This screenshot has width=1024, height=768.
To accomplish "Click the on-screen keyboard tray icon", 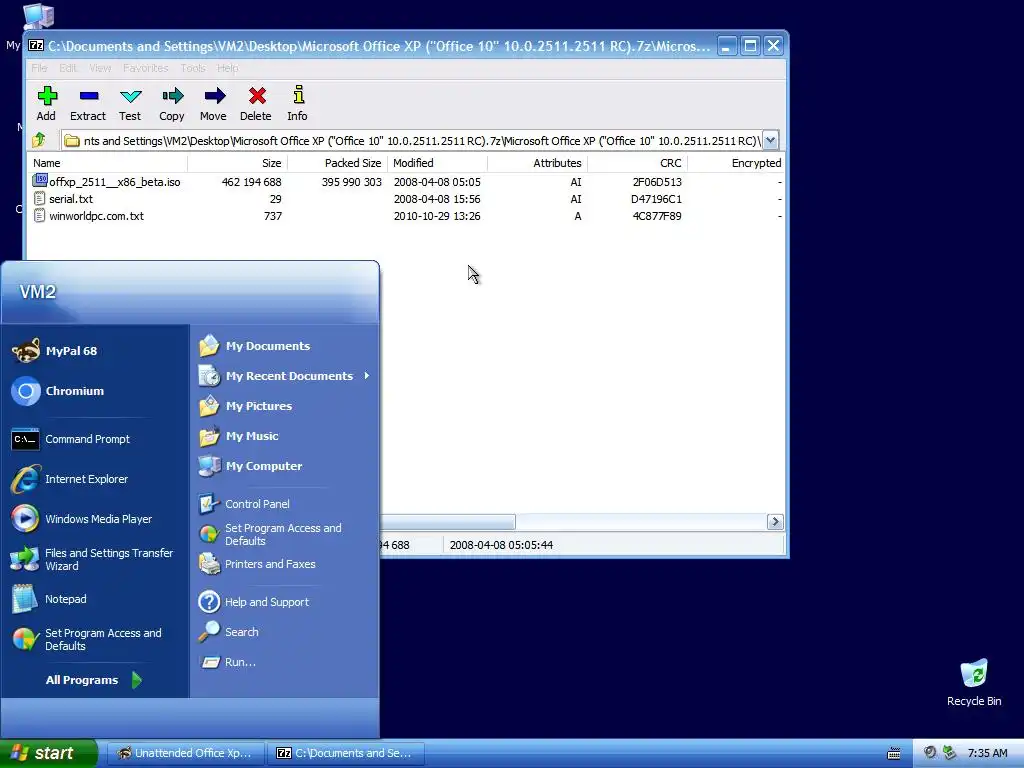I will [x=894, y=754].
